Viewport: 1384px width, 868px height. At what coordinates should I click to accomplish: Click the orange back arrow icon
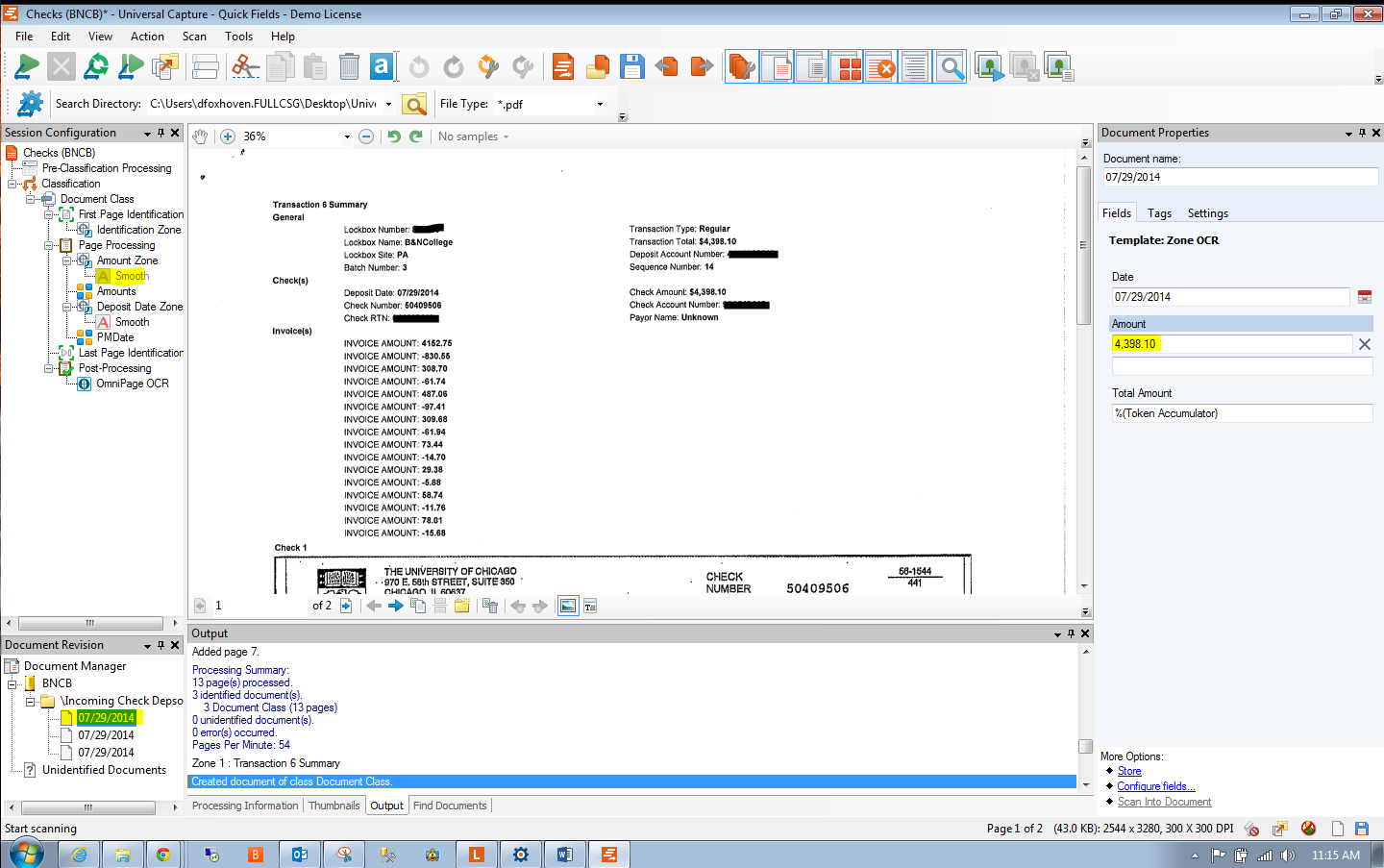(x=666, y=66)
